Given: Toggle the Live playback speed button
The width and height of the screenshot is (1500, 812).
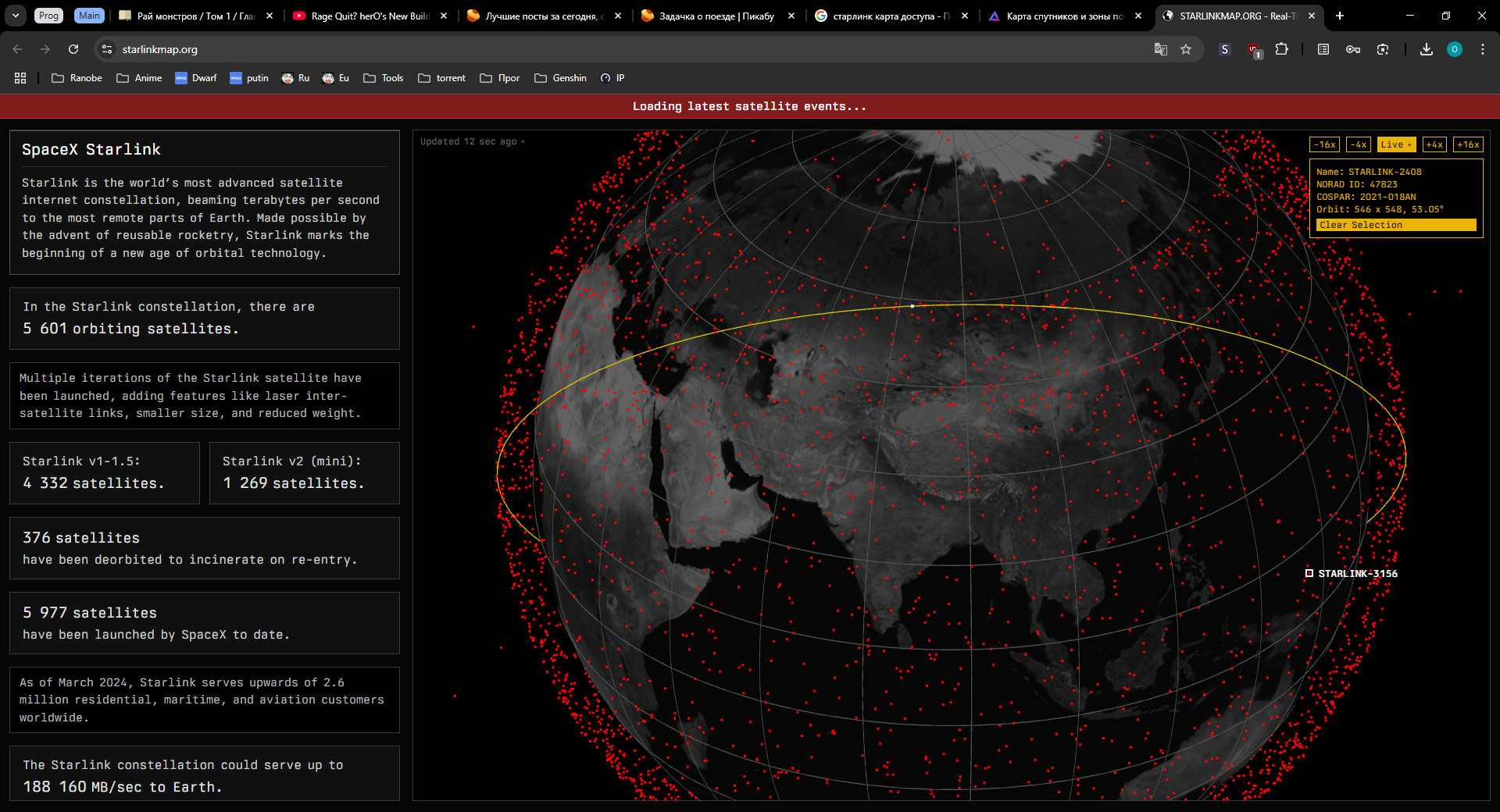Looking at the screenshot, I should click(1395, 144).
